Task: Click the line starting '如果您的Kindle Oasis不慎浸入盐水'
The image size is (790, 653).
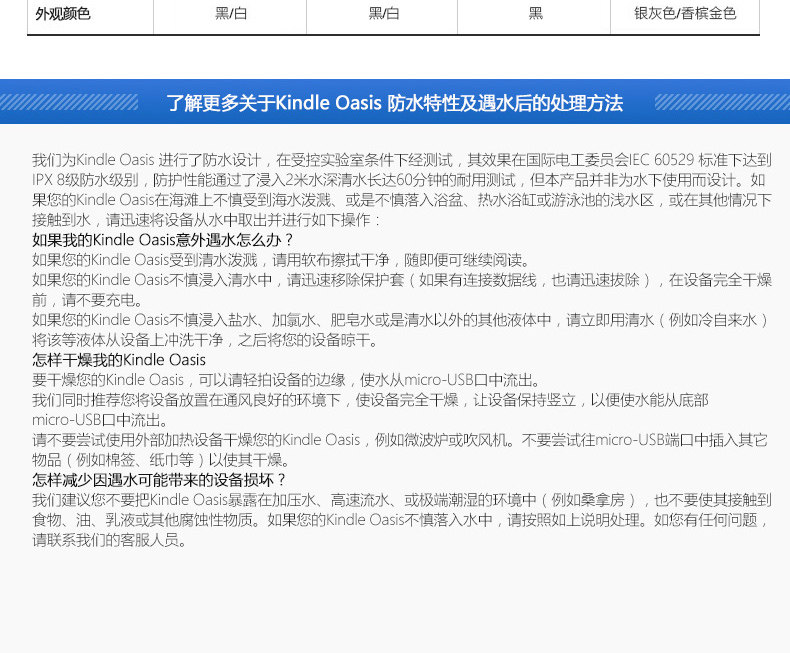Action: tap(400, 320)
